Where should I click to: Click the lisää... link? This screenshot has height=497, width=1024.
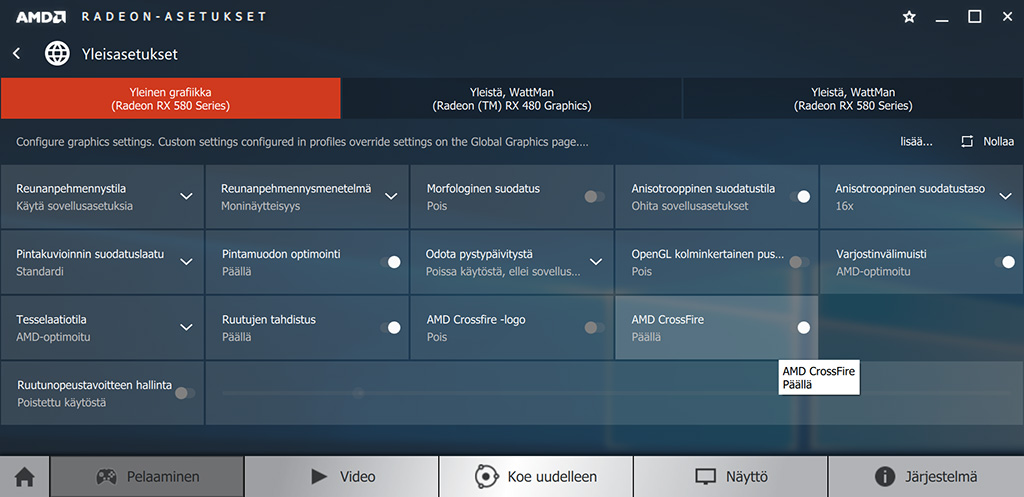916,142
